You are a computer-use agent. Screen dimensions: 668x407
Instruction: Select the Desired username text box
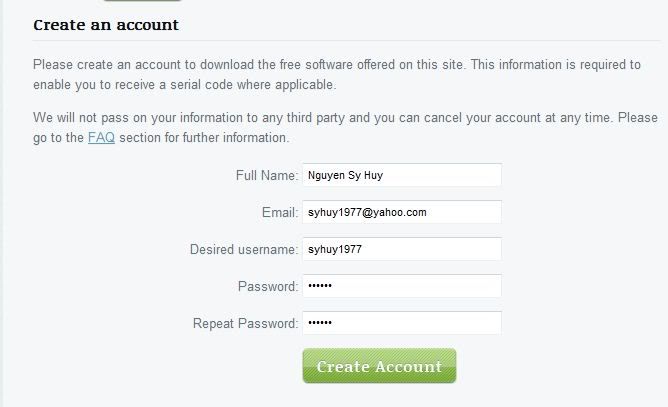(x=401, y=249)
